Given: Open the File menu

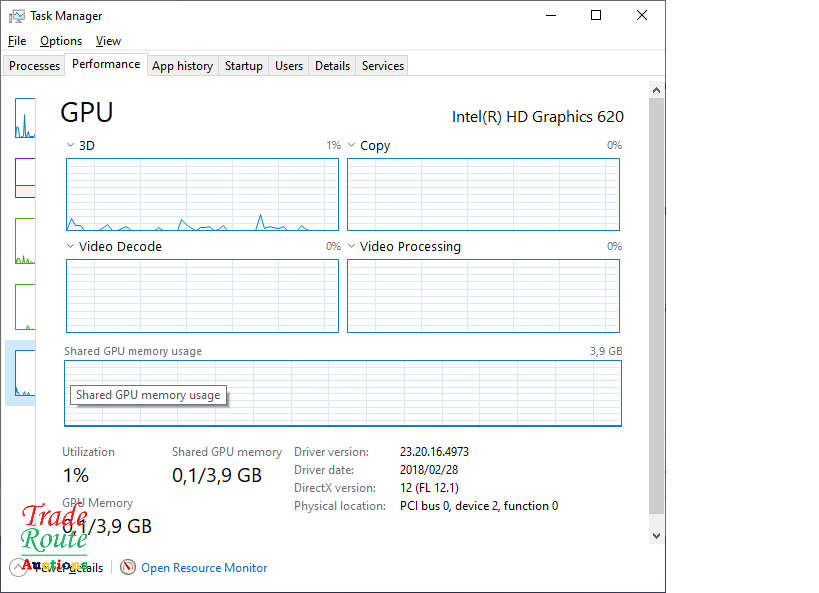Looking at the screenshot, I should tap(17, 41).
